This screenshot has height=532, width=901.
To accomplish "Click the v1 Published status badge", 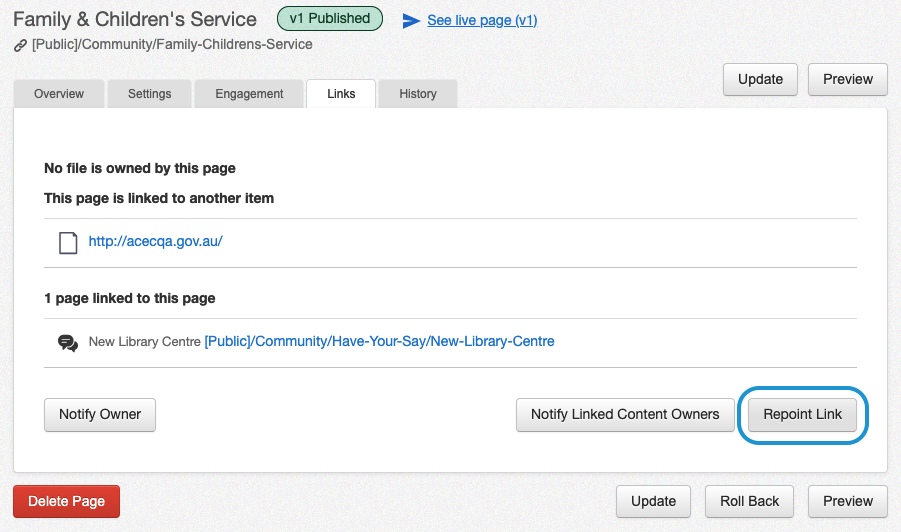I will (329, 19).
